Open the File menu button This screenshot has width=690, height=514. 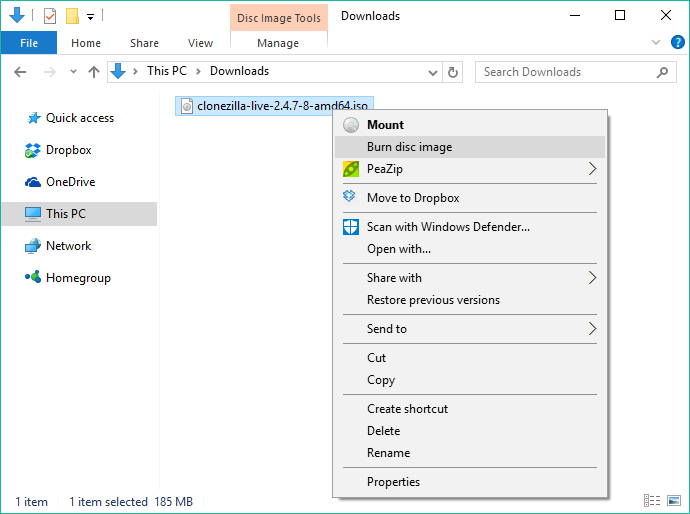[x=29, y=43]
